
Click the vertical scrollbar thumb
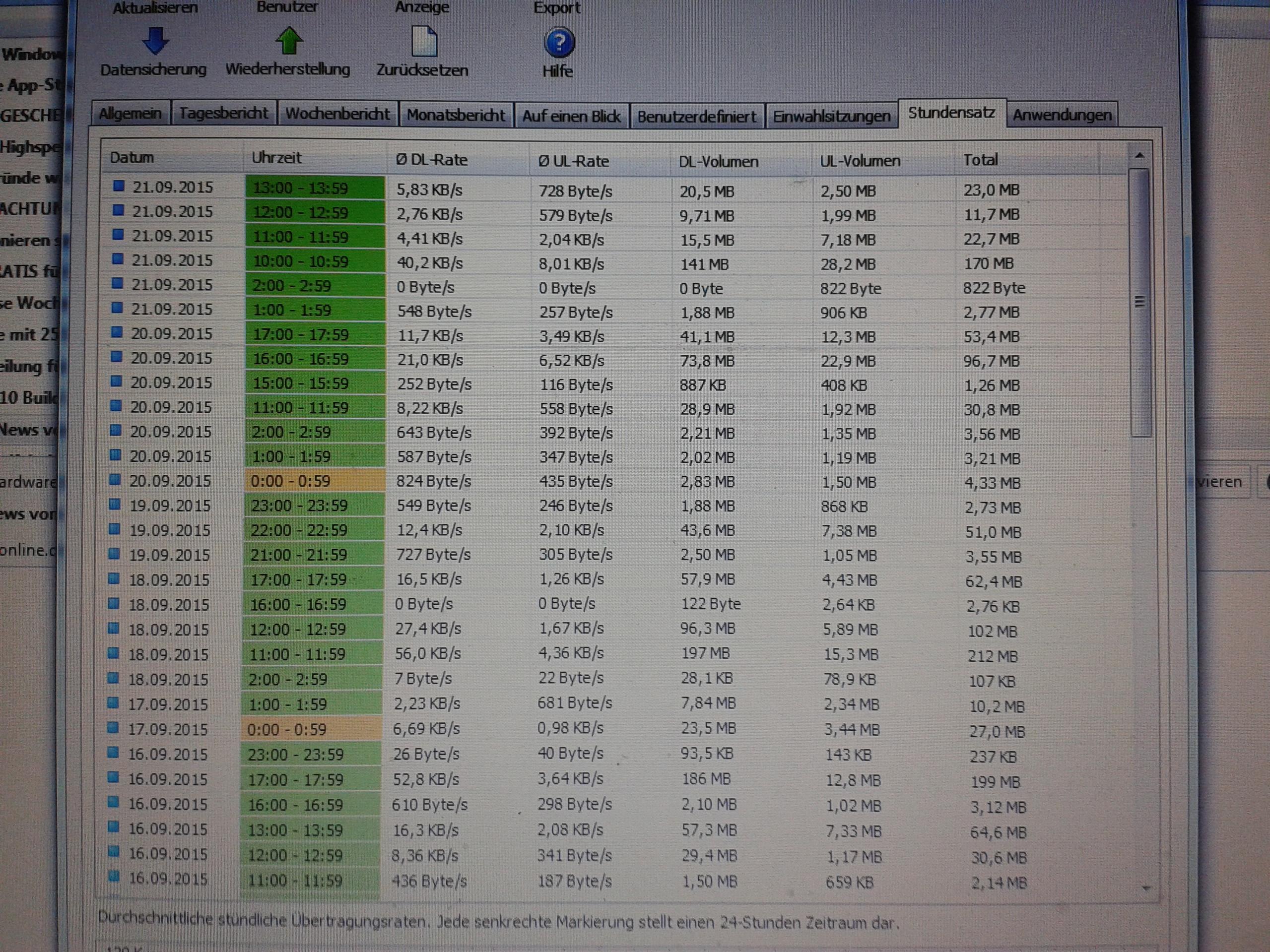click(1140, 301)
